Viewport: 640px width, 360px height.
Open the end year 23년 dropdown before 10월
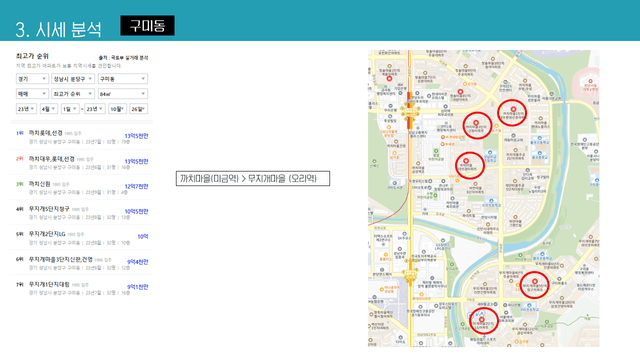coord(95,109)
